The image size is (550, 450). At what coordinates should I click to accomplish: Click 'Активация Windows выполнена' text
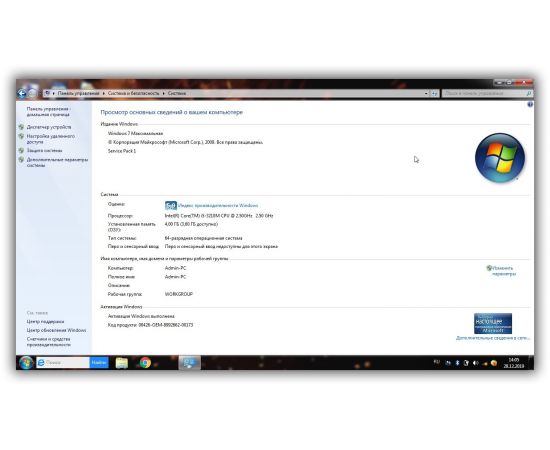141,316
